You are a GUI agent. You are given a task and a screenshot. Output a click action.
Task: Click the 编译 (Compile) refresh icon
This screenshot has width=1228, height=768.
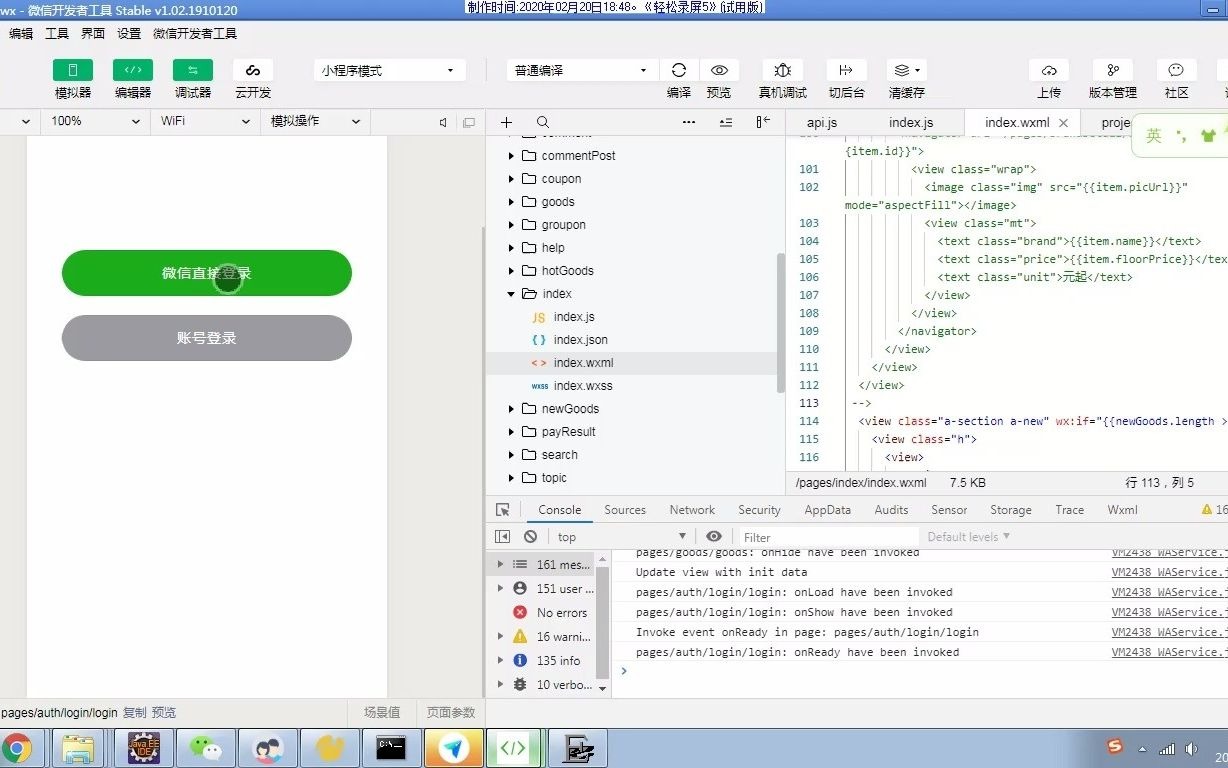[678, 70]
